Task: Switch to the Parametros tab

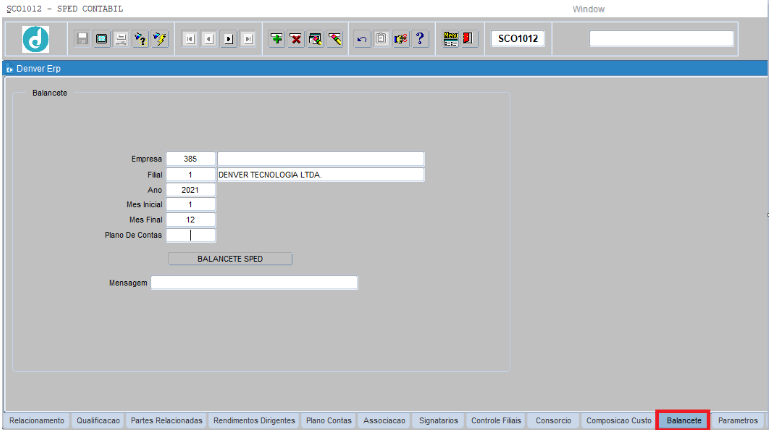Action: 738,421
